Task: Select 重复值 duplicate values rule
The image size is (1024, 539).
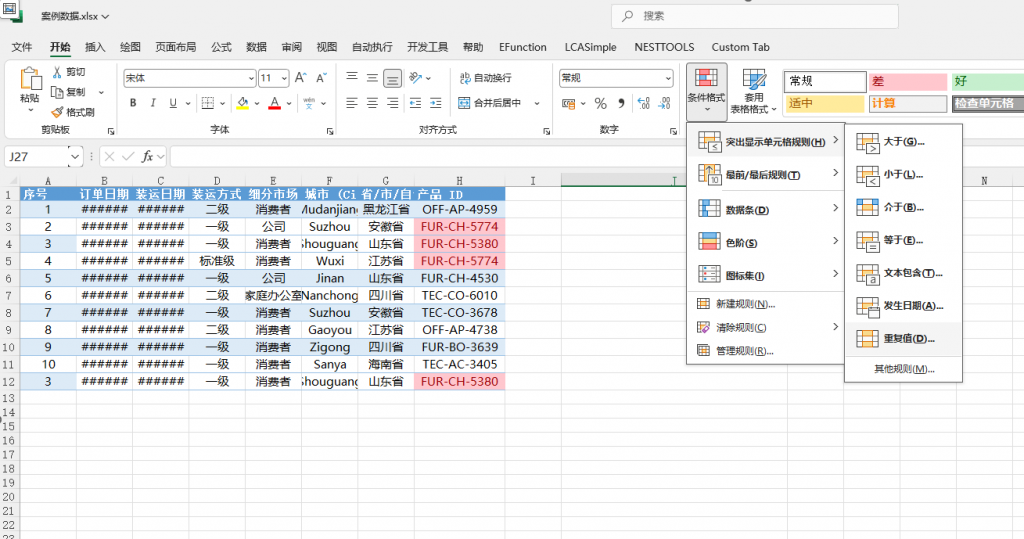Action: point(903,338)
